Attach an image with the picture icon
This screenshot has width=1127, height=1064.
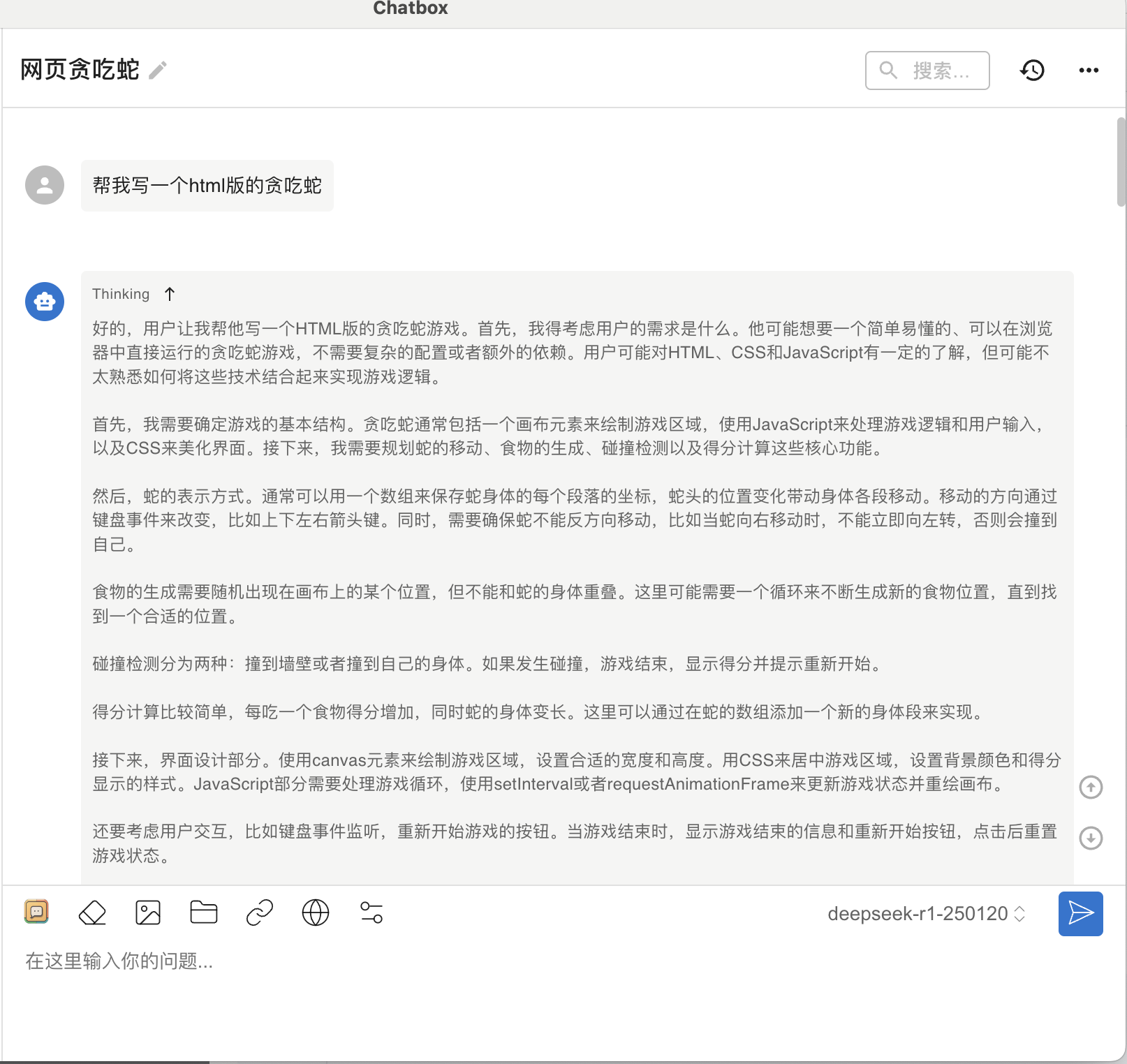148,912
